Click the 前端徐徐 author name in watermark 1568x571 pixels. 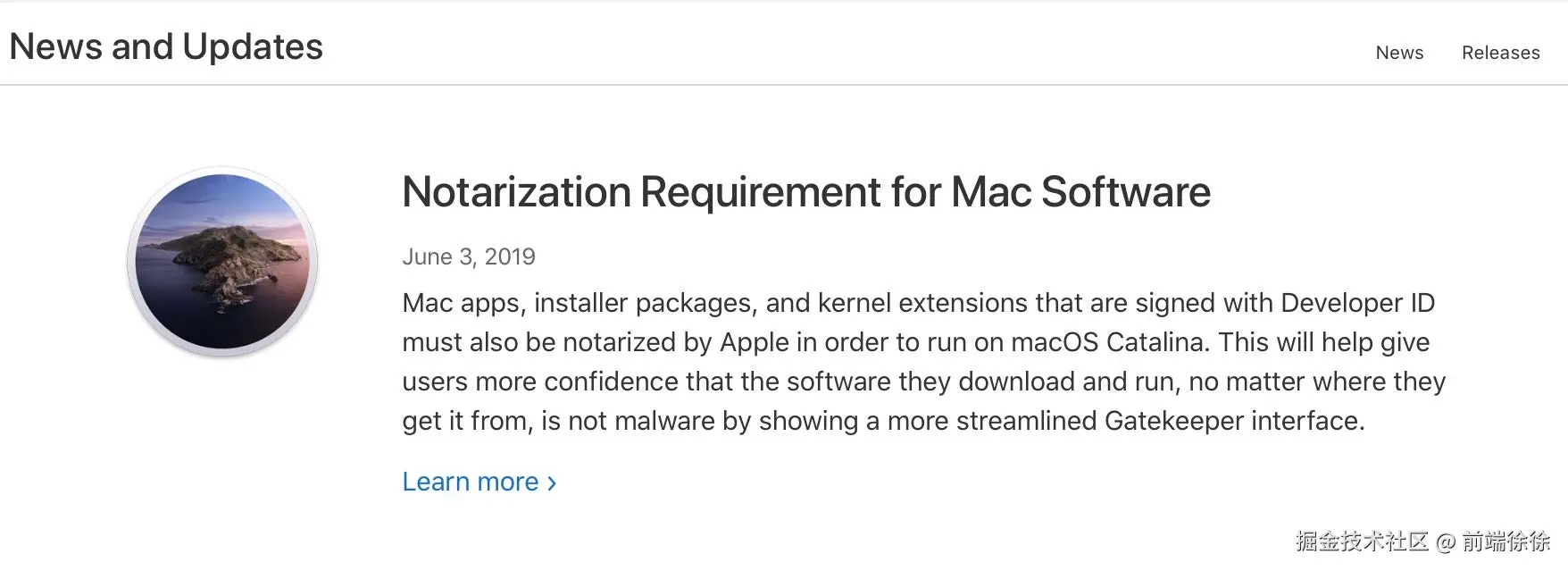point(1505,542)
